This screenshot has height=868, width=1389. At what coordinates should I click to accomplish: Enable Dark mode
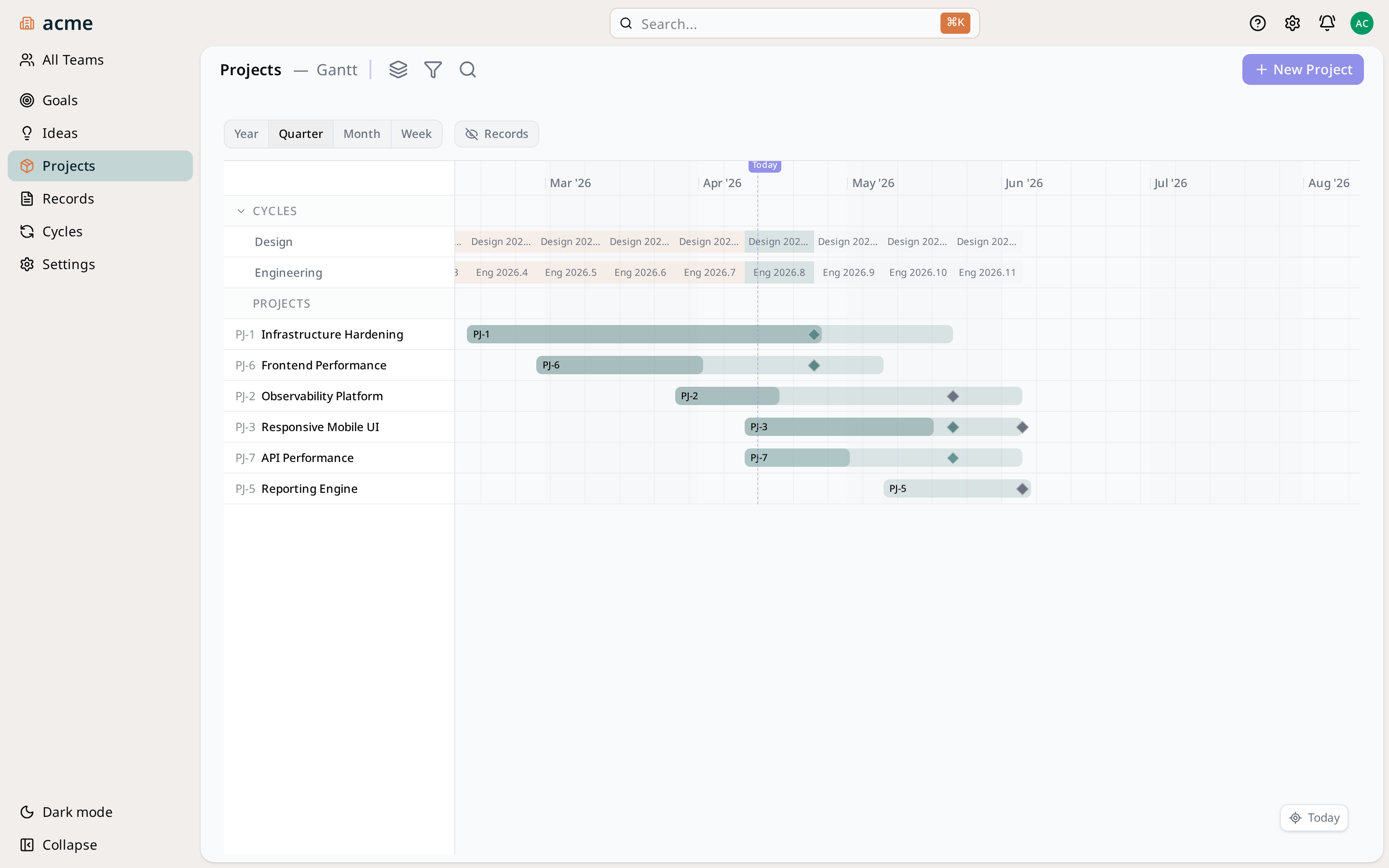tap(78, 812)
